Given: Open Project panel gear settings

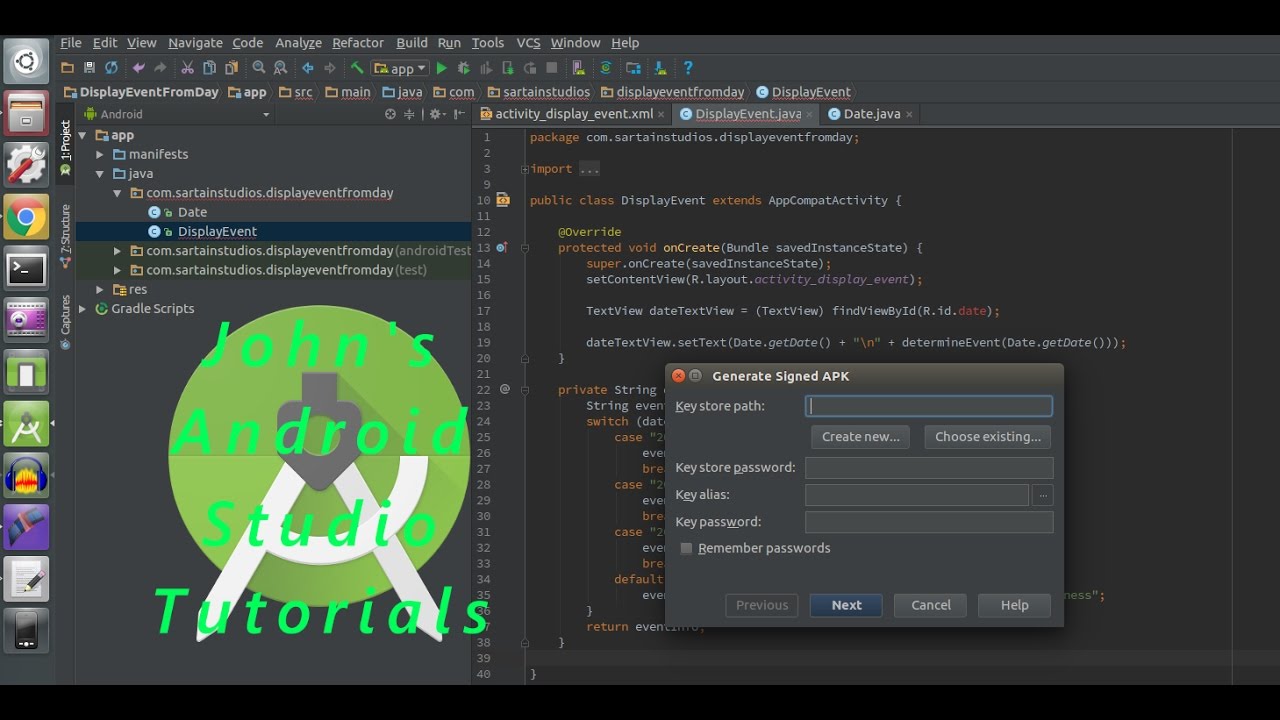Looking at the screenshot, I should click(x=437, y=114).
